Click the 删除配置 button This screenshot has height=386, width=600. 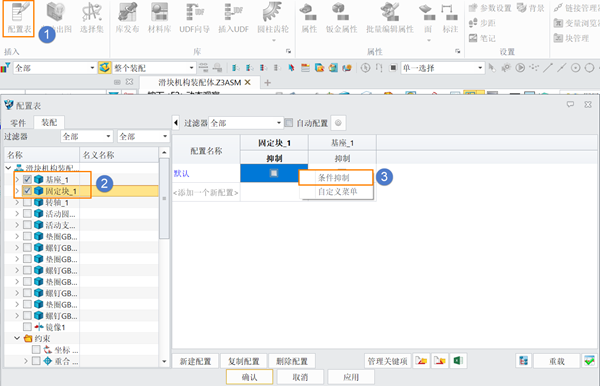pyautogui.click(x=292, y=361)
